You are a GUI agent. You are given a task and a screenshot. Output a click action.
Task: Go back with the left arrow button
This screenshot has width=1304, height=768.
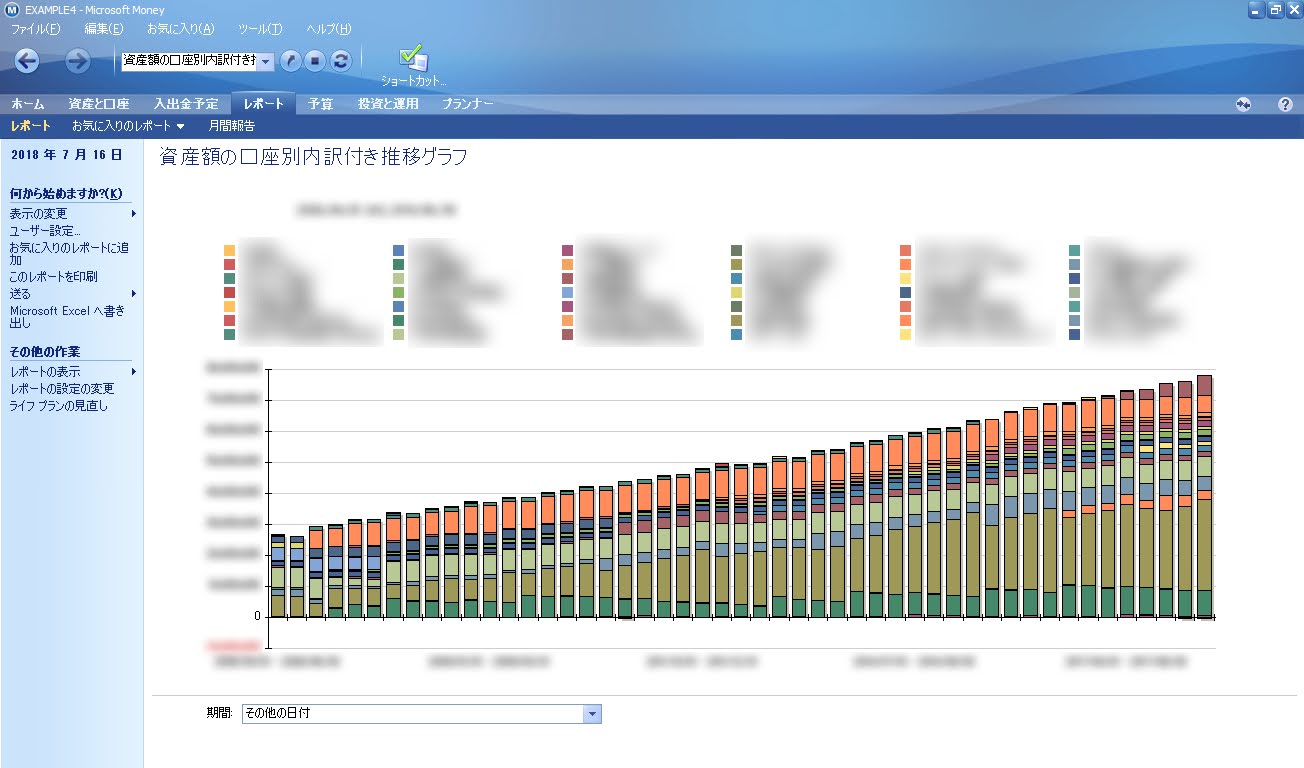tap(27, 61)
